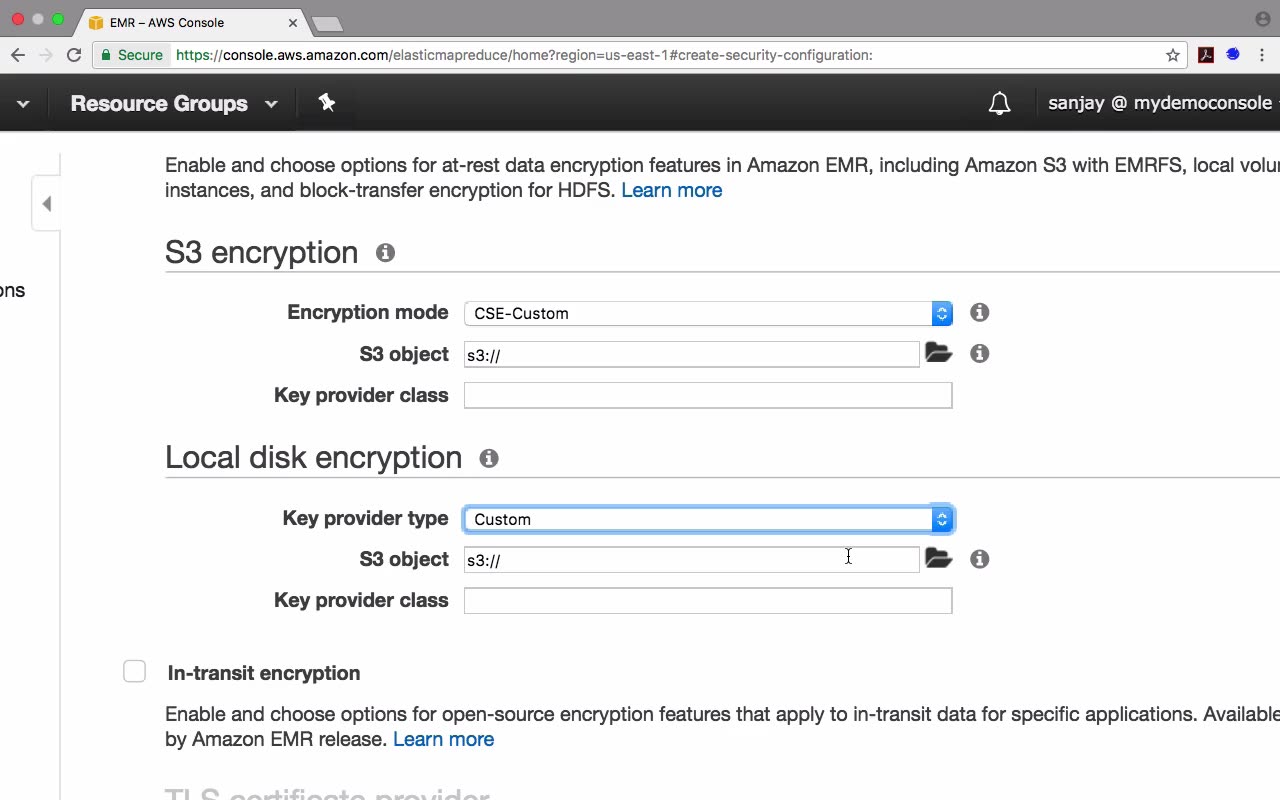The width and height of the screenshot is (1280, 800).
Task: Enable In-transit encryption checkbox
Action: point(135,672)
